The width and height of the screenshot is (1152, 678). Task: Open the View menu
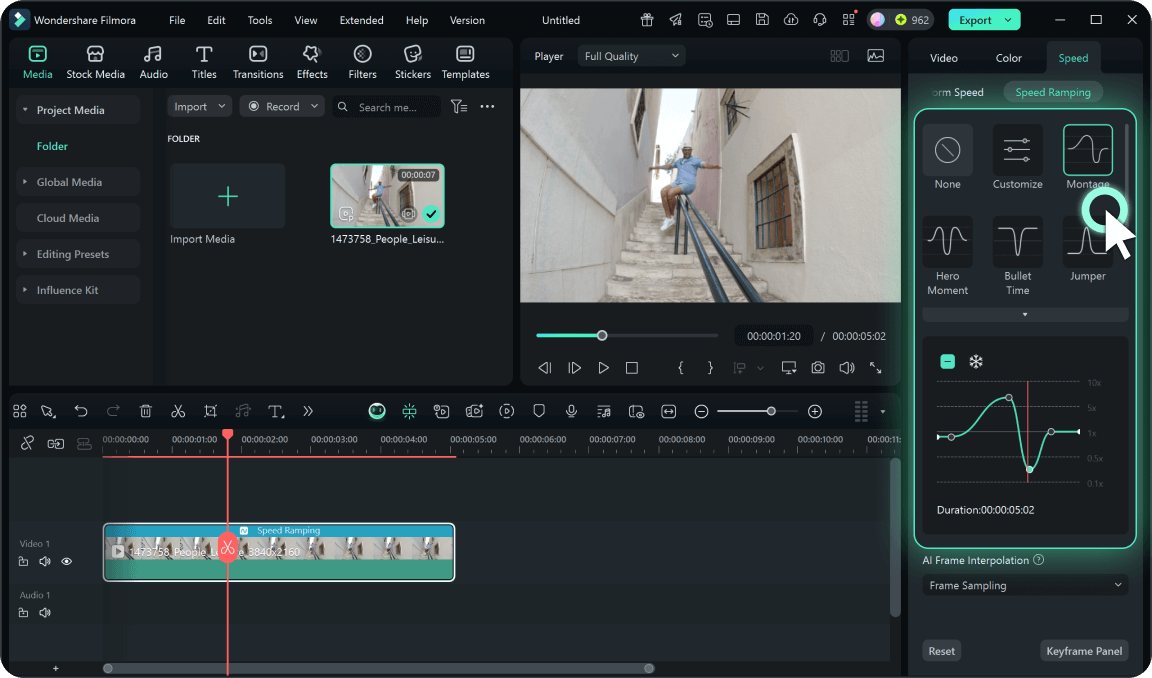(x=306, y=20)
